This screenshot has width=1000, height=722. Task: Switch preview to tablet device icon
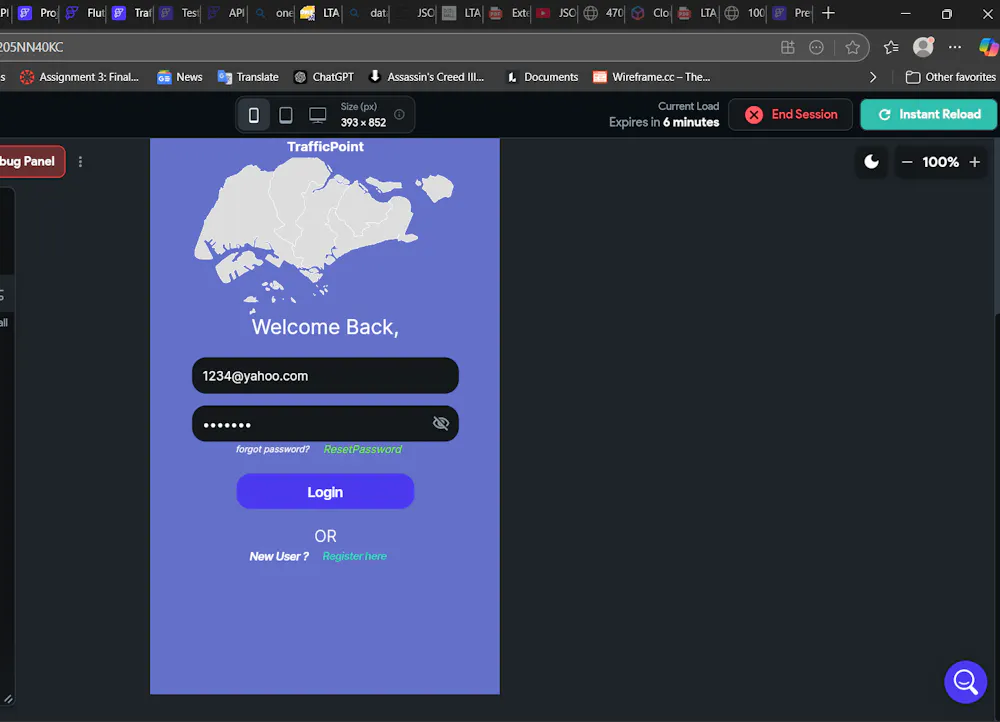point(286,115)
